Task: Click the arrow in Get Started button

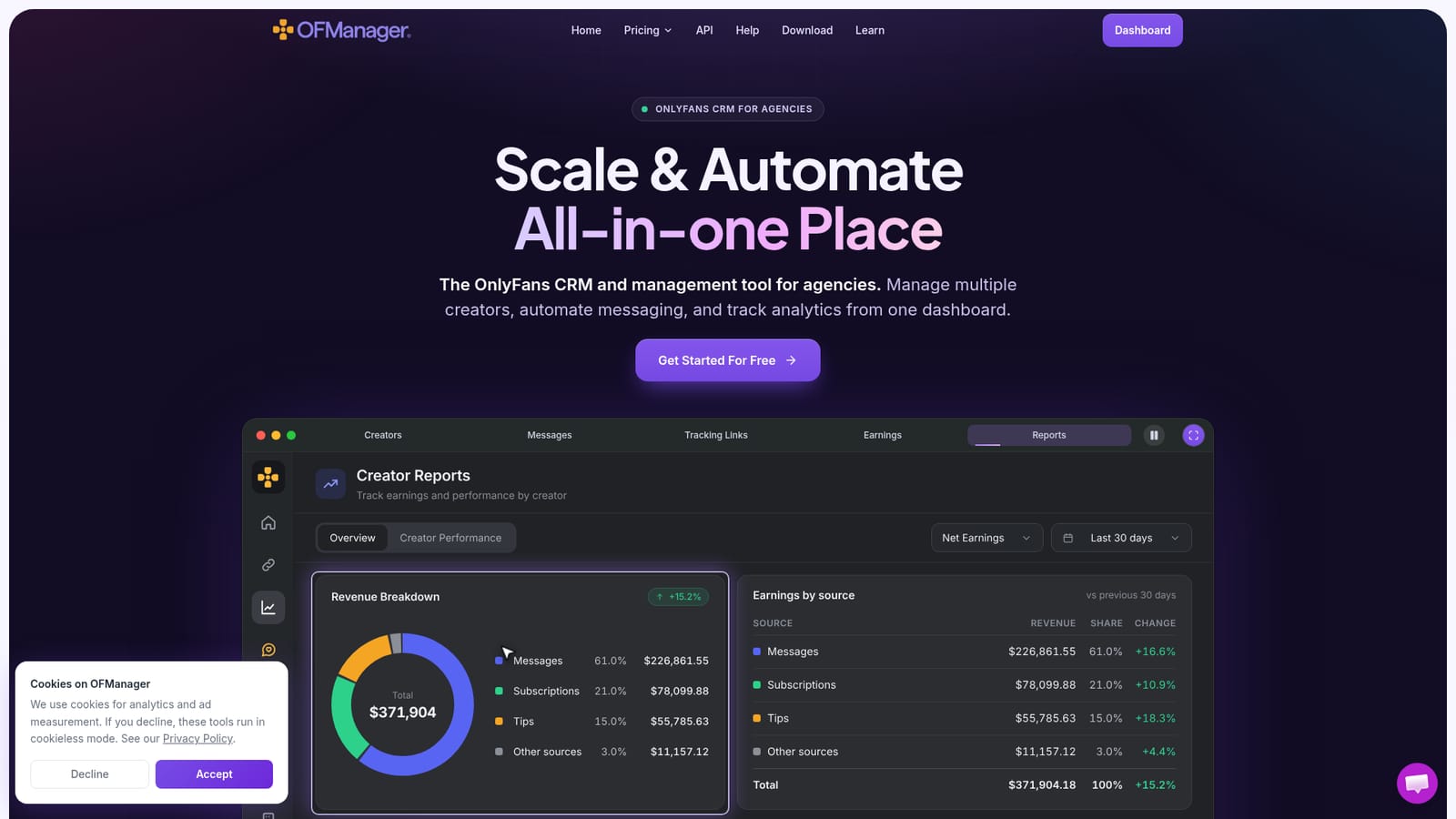Action: pos(791,360)
